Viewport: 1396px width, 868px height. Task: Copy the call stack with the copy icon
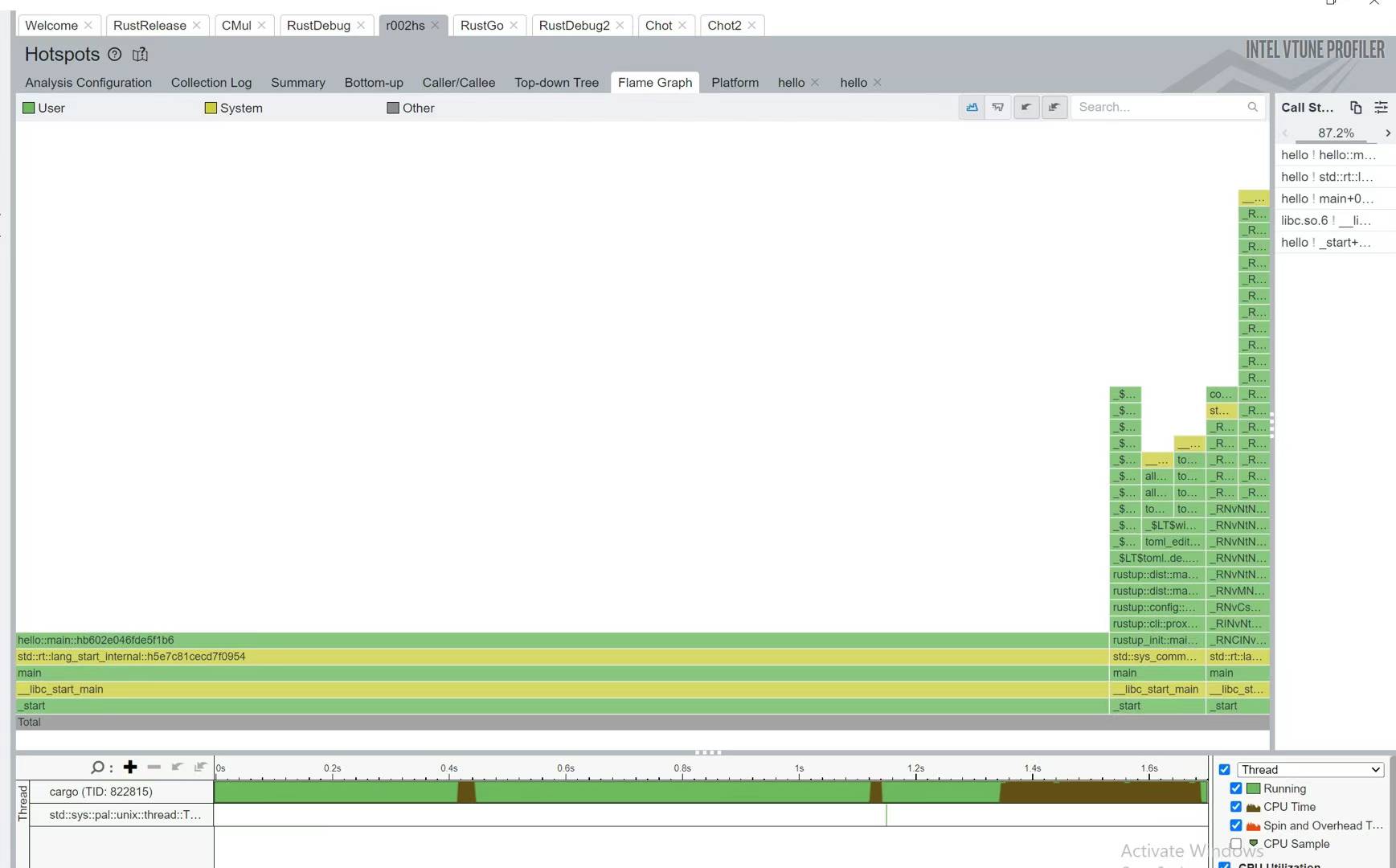click(1356, 108)
